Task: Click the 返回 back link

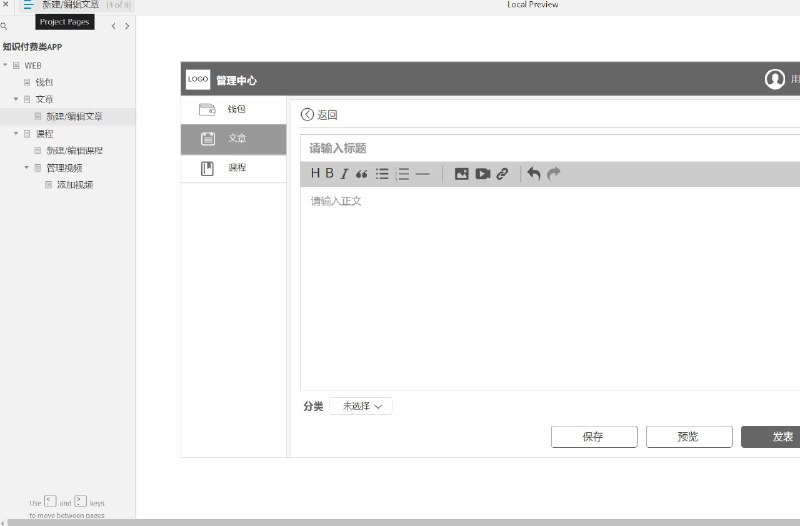Action: pyautogui.click(x=319, y=115)
